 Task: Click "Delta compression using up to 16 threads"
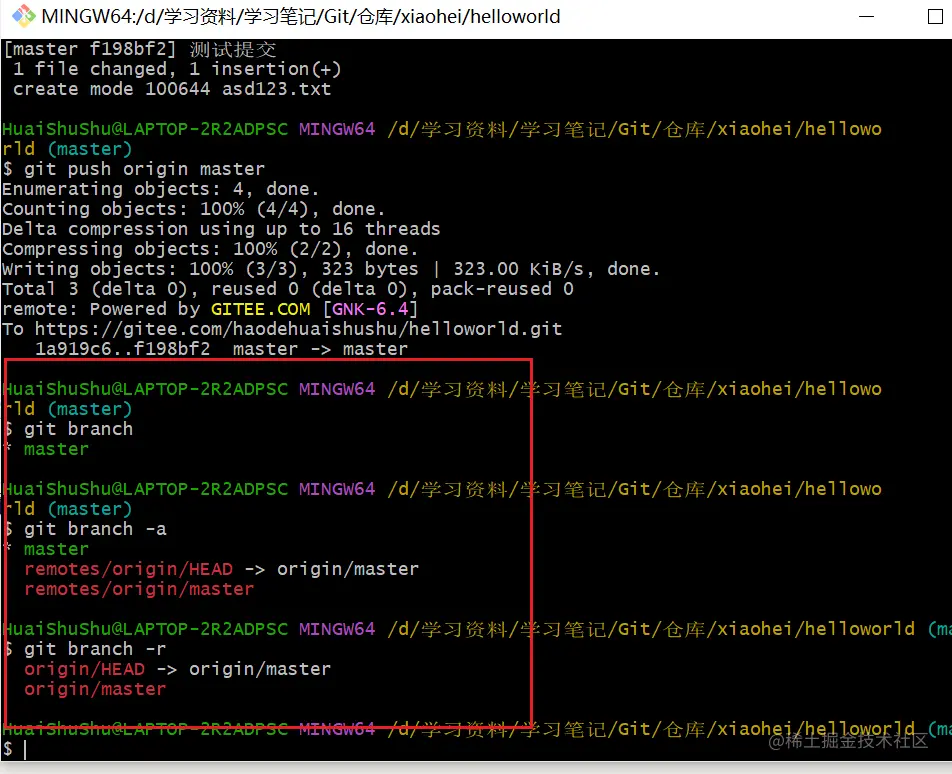tap(221, 229)
